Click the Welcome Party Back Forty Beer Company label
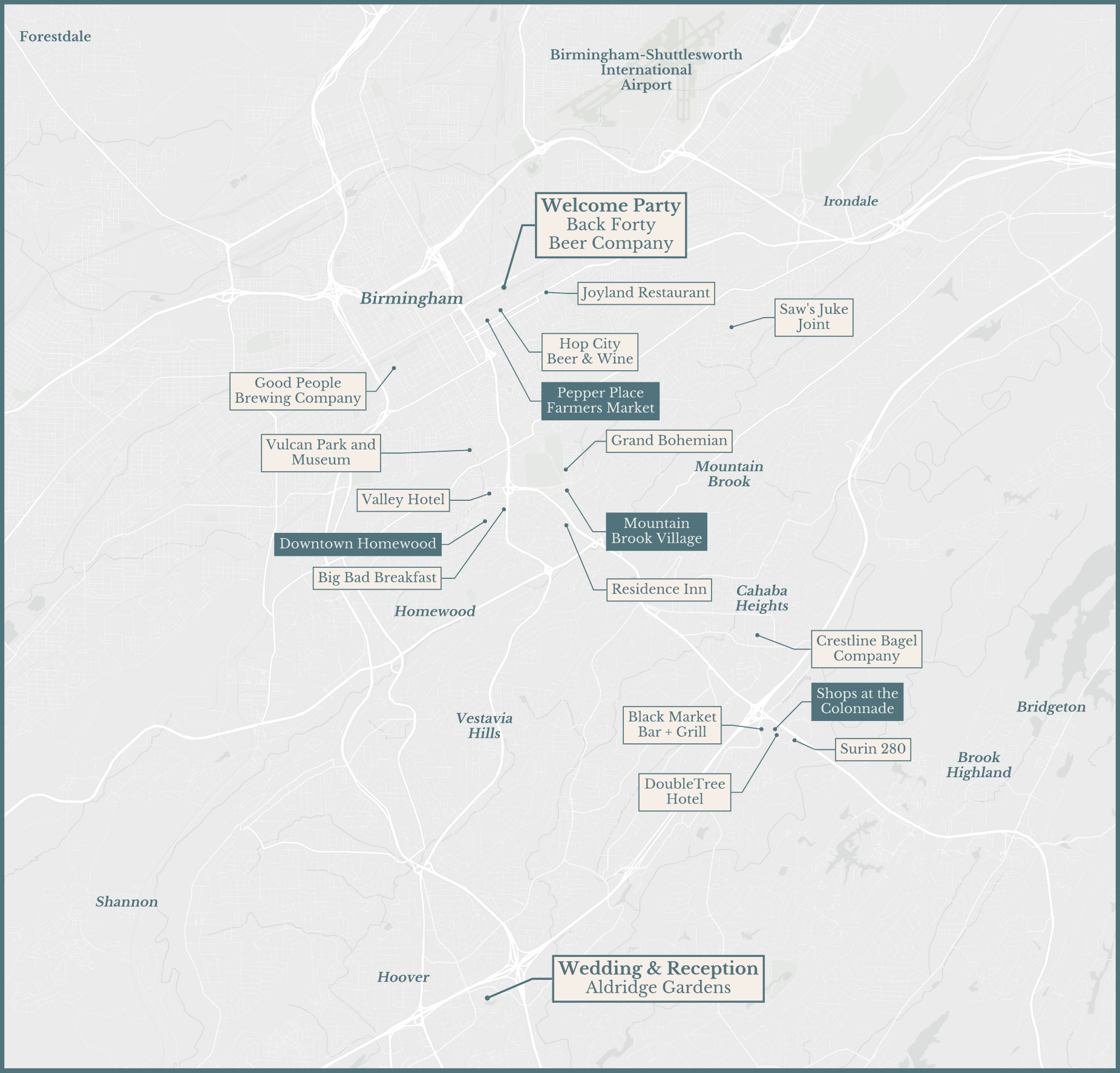1120x1073 pixels. point(611,225)
